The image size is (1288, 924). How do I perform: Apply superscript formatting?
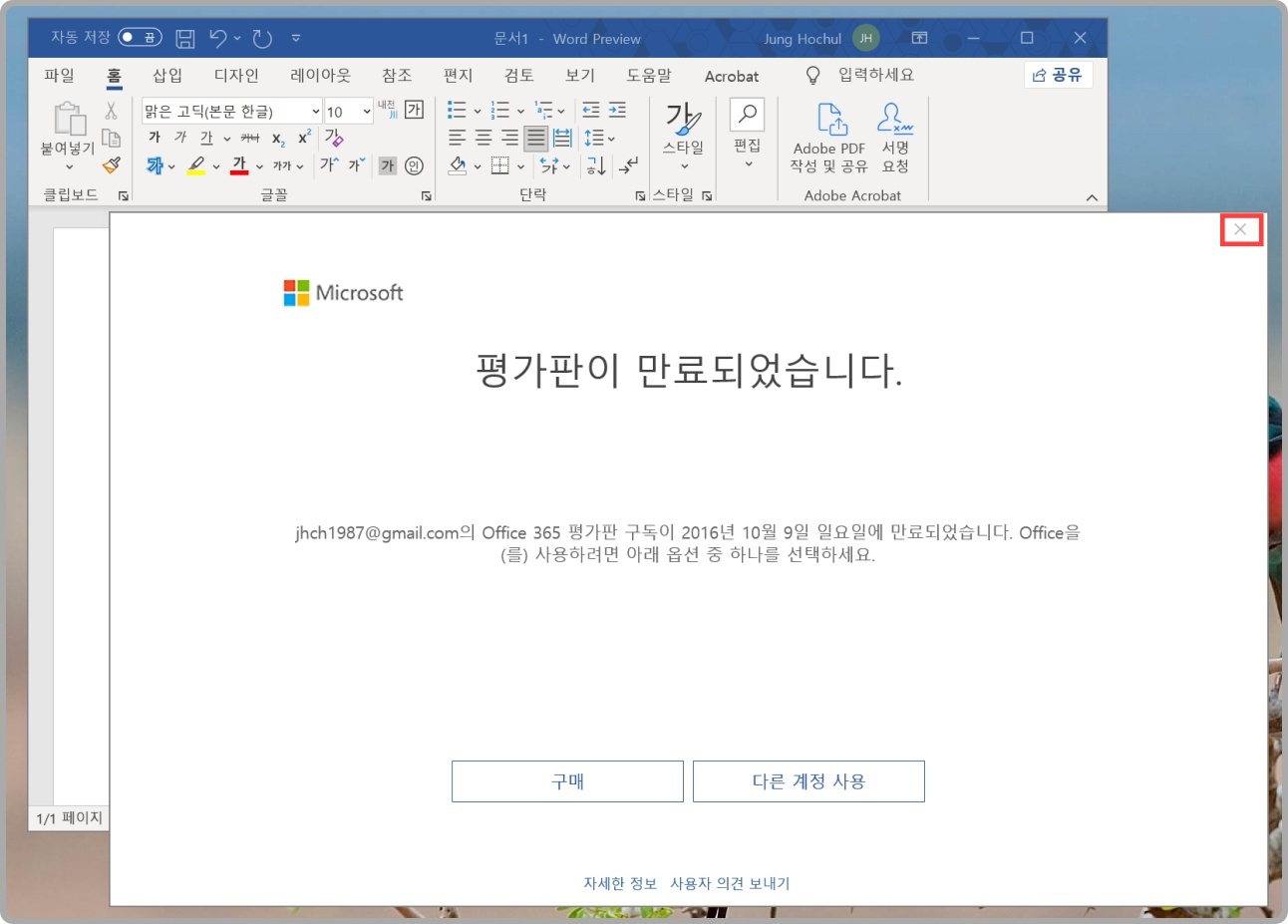302,138
